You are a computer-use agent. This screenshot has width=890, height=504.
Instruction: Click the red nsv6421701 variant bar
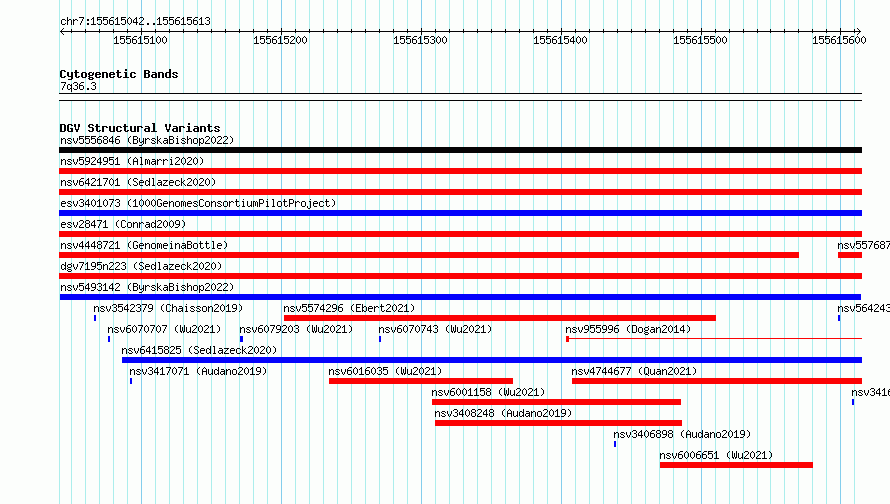pos(460,192)
